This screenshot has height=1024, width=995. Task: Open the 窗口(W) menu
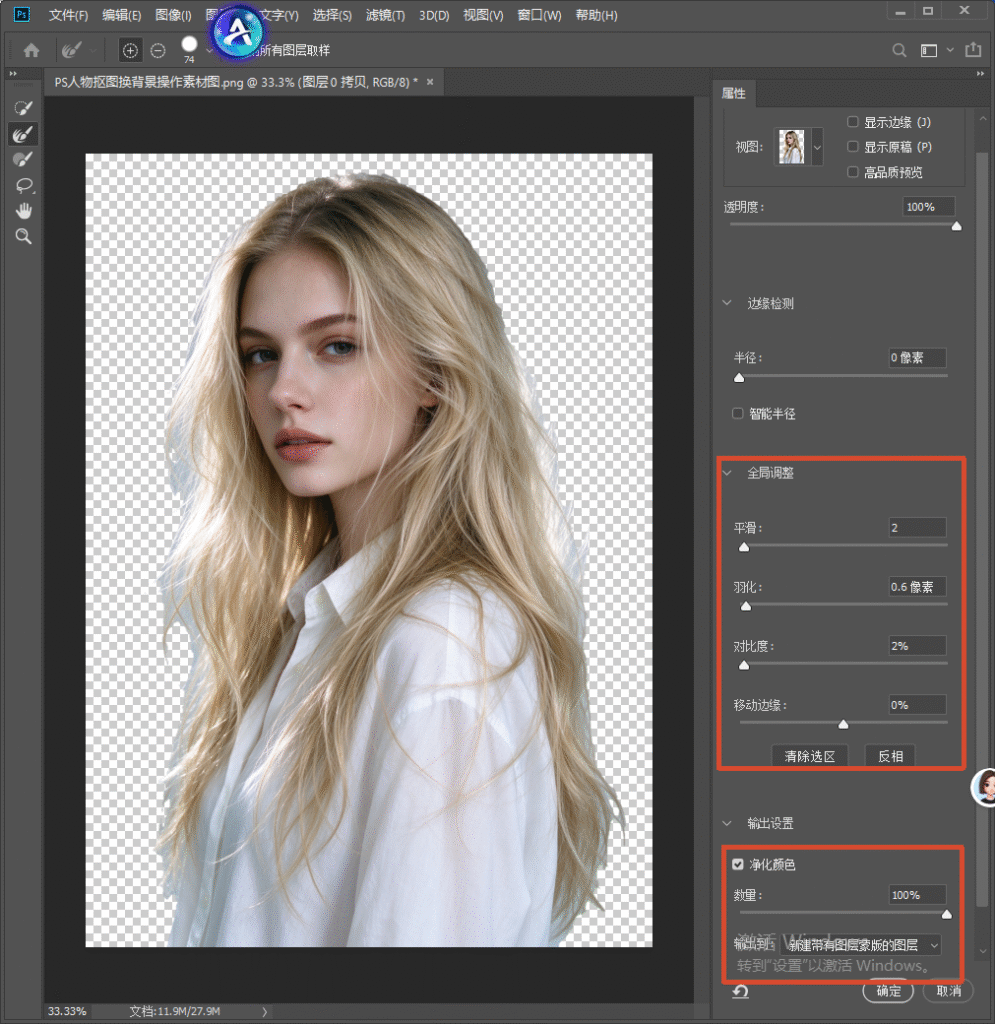click(539, 15)
